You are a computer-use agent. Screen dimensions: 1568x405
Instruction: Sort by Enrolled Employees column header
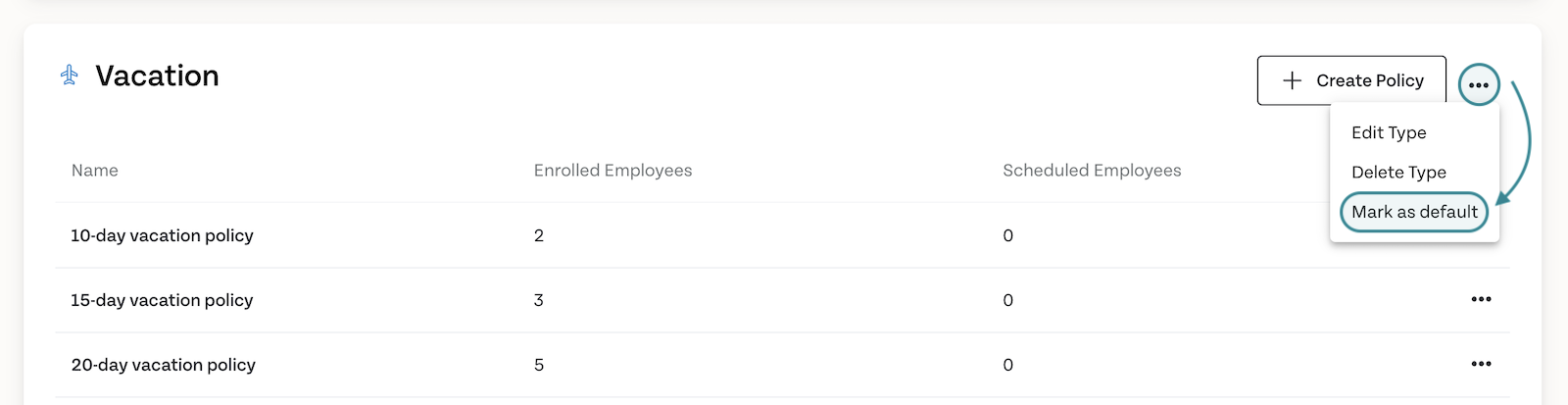612,171
